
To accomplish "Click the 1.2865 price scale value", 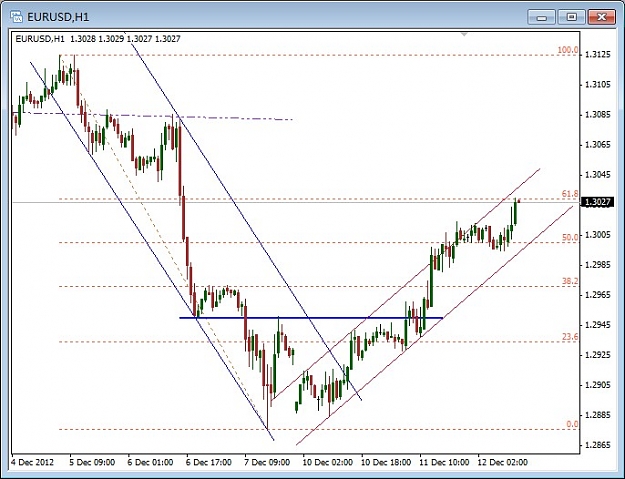I will [x=597, y=445].
